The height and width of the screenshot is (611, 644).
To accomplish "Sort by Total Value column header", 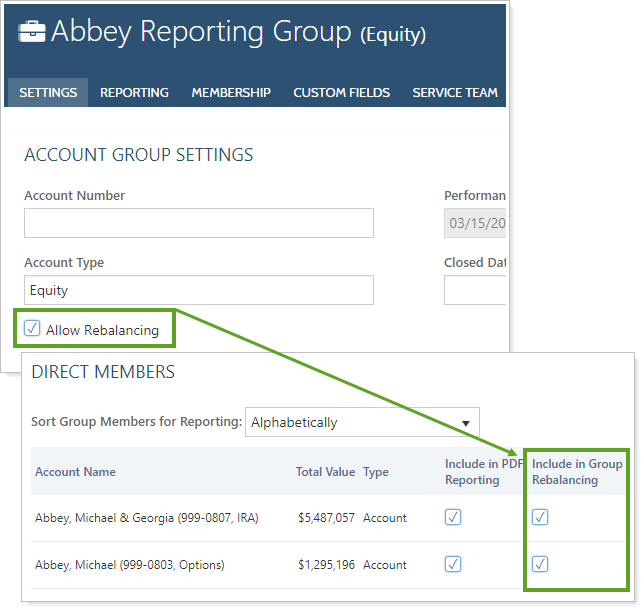I will pyautogui.click(x=325, y=472).
